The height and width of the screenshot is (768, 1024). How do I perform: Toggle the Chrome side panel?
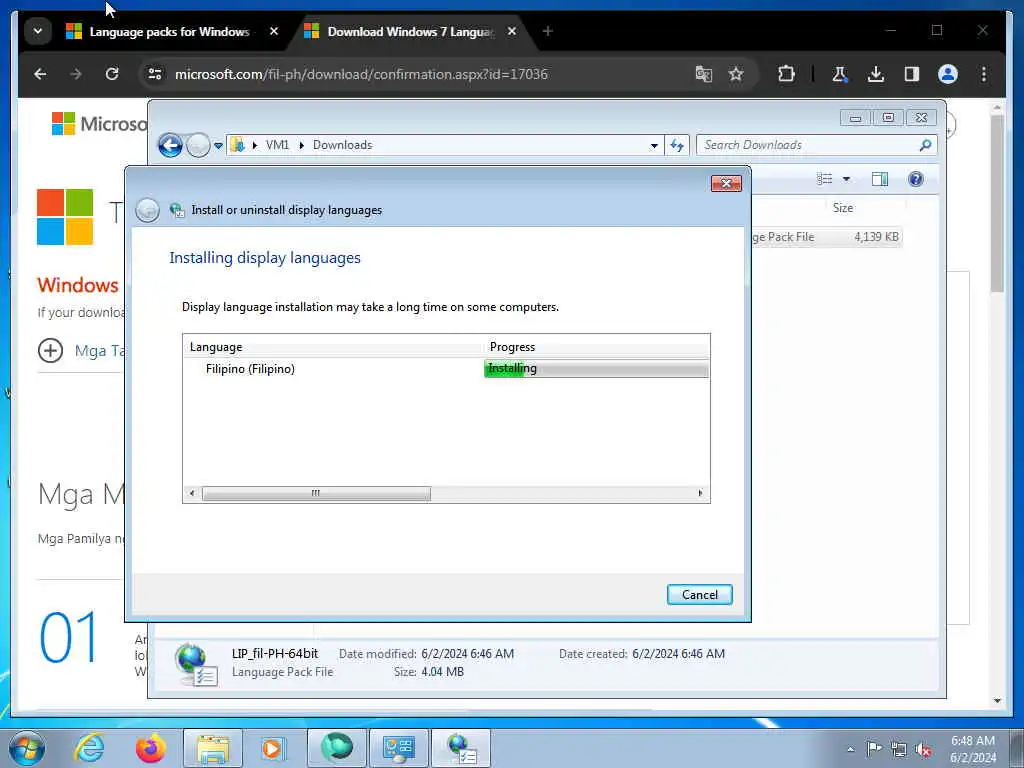pyautogui.click(x=912, y=74)
